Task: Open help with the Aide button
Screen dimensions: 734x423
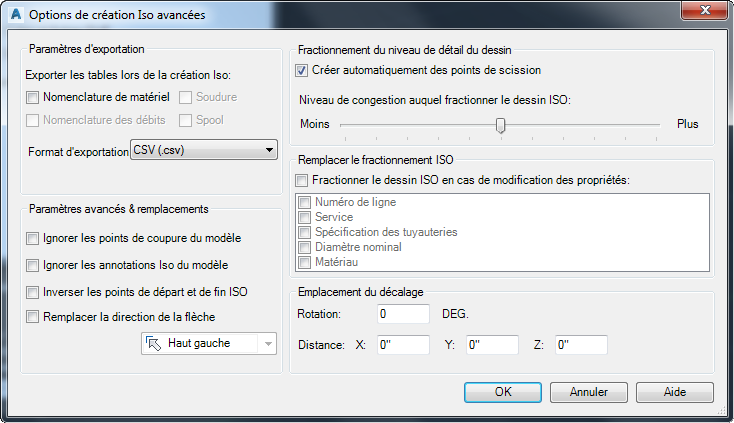Action: tap(675, 392)
